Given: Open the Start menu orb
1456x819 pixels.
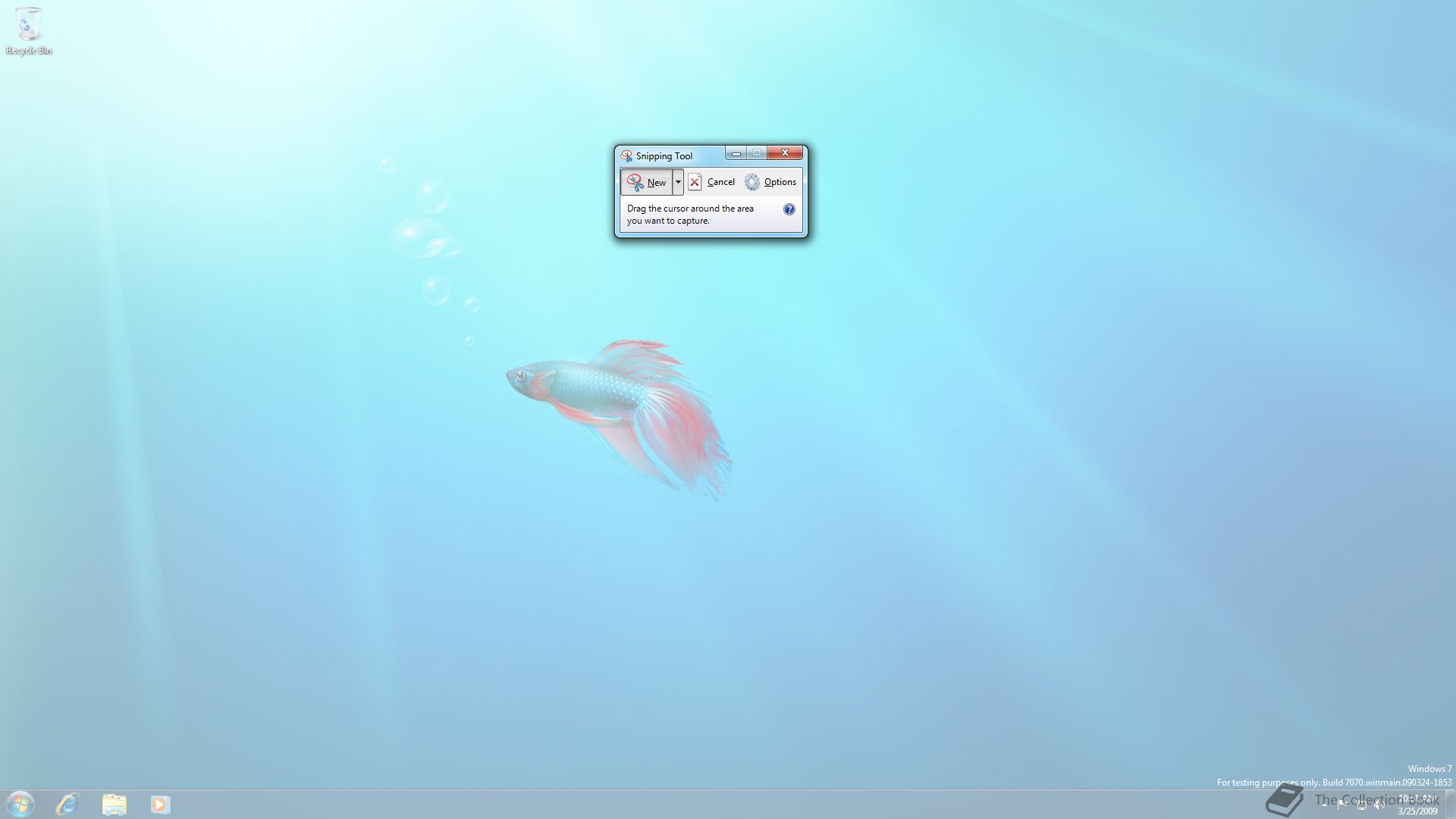Looking at the screenshot, I should point(20,804).
